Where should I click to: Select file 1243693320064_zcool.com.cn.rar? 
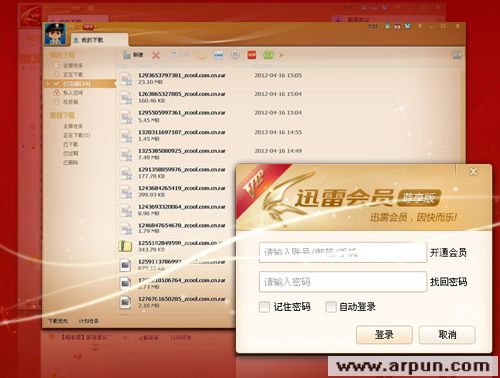pyautogui.click(x=182, y=207)
